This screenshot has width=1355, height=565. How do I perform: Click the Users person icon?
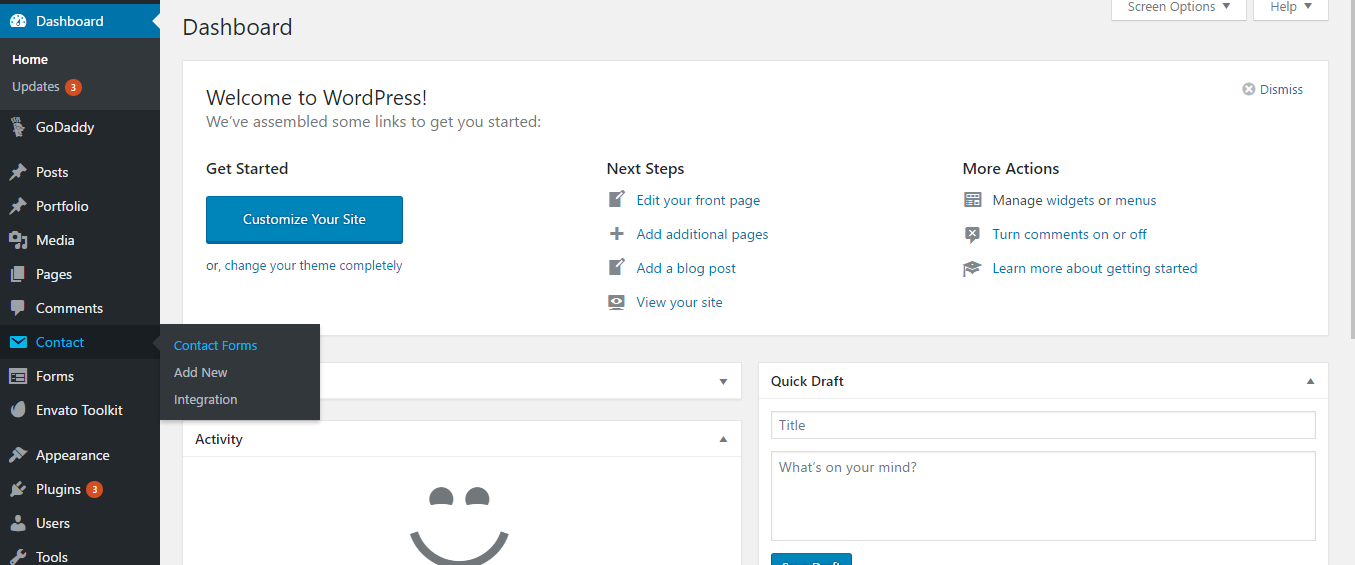point(18,523)
